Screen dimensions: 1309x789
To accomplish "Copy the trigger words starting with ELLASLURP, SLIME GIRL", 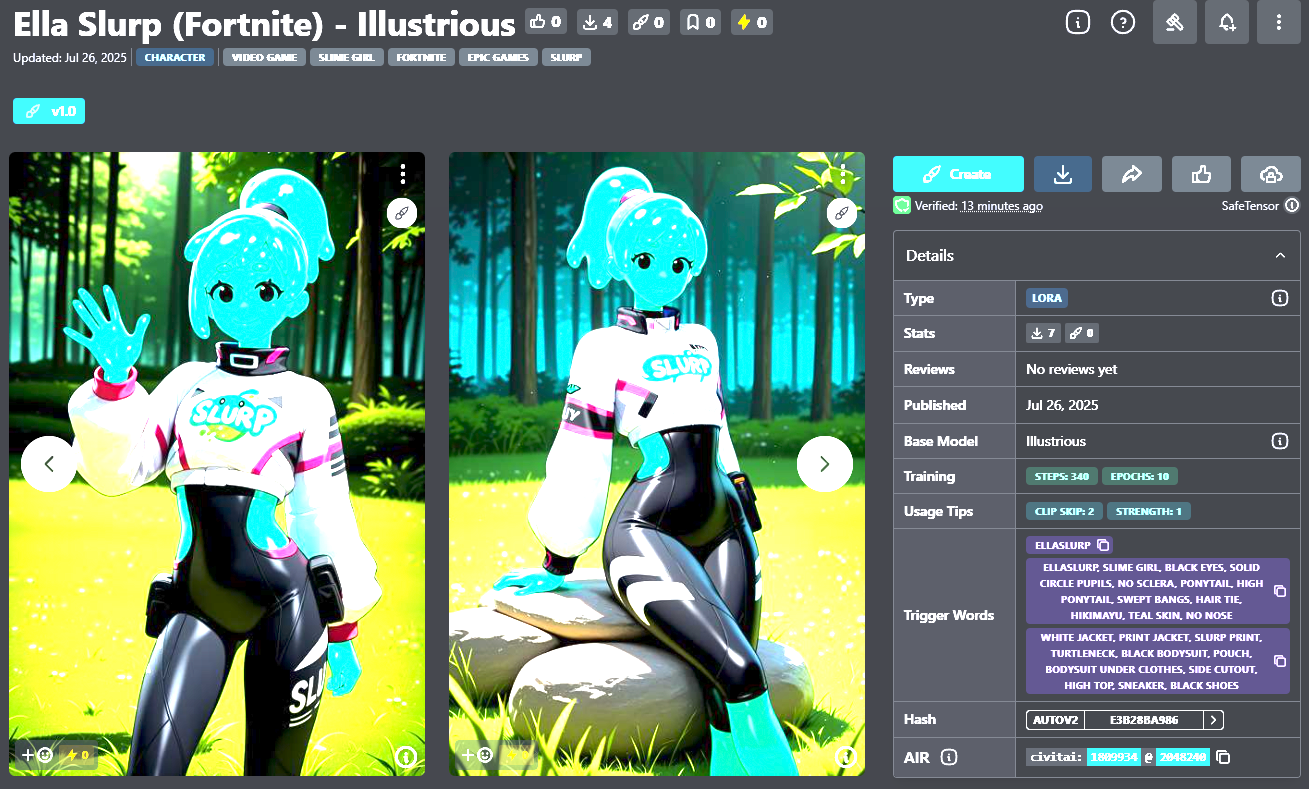I will pyautogui.click(x=1279, y=591).
